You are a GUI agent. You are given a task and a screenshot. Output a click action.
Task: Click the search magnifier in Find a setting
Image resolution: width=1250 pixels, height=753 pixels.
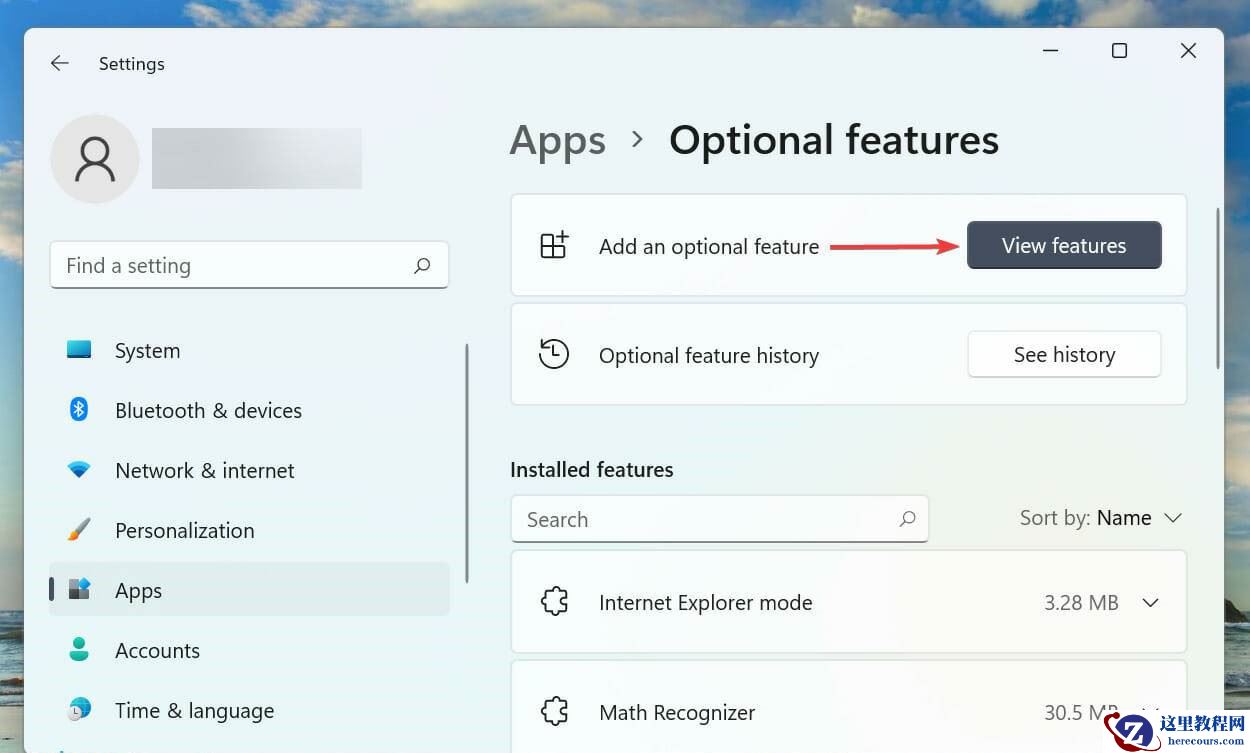(422, 266)
